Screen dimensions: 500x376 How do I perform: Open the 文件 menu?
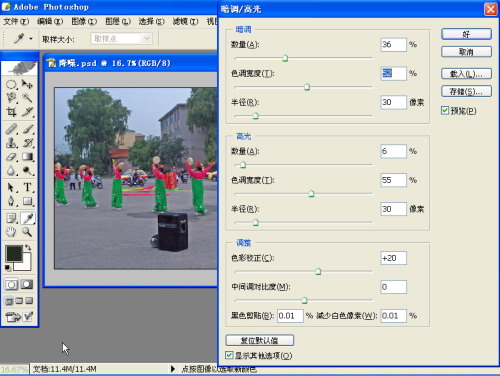tap(16, 22)
